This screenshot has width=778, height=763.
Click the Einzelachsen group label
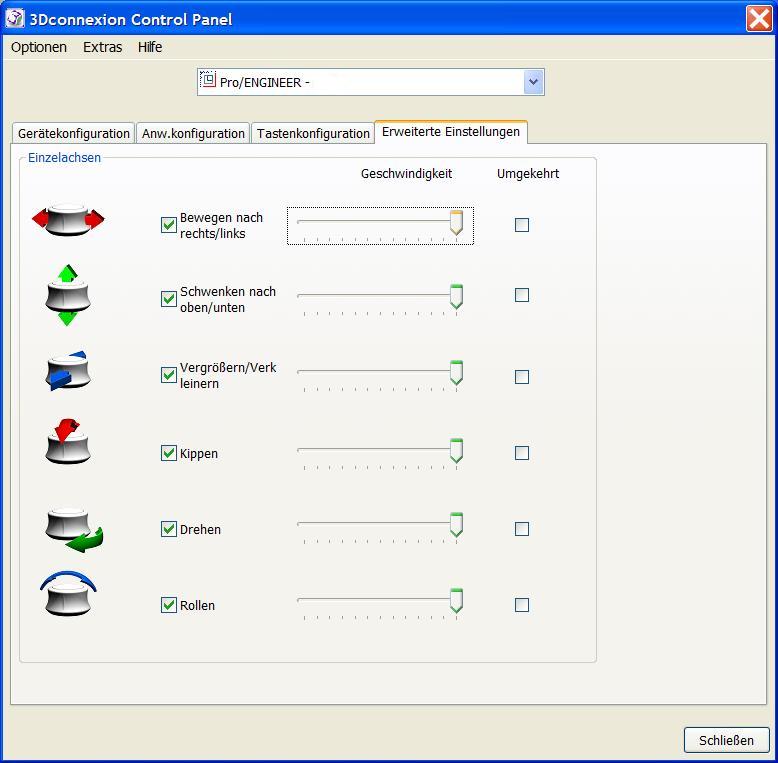tap(65, 158)
